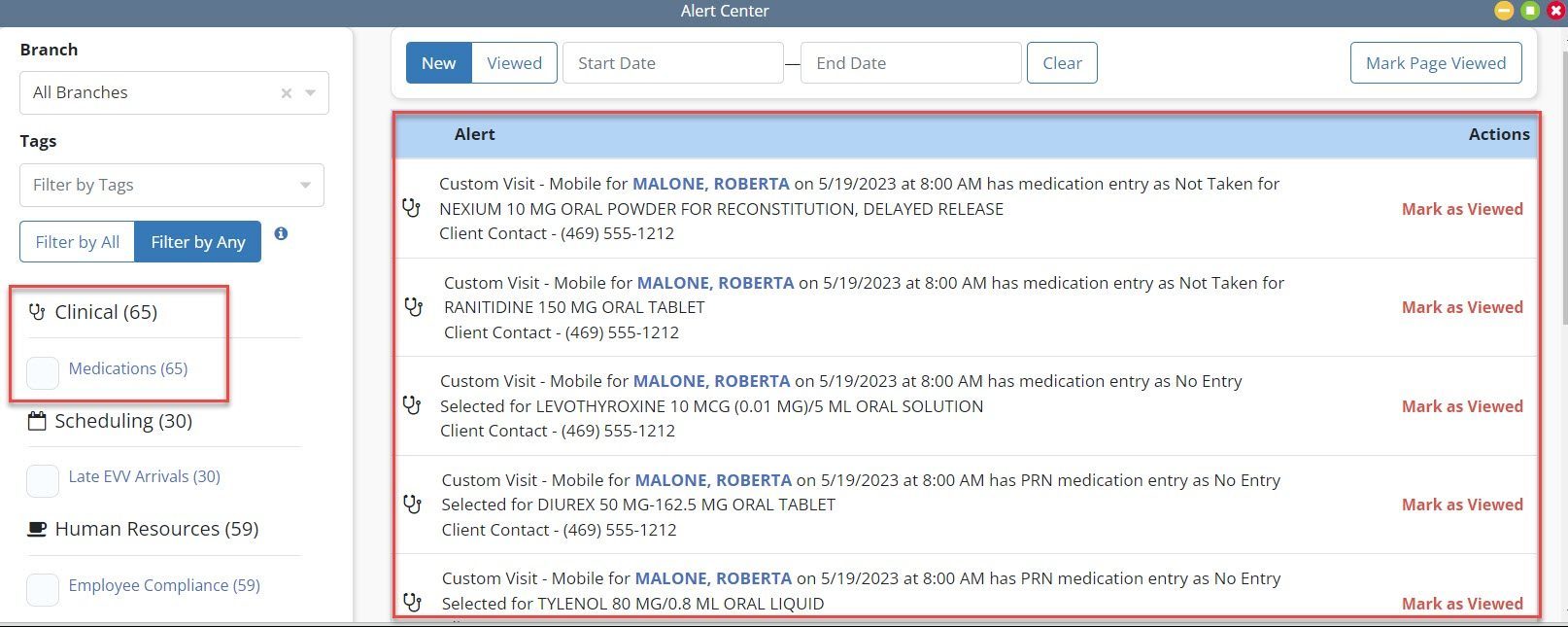Switch to the Viewed alerts tab
1568x627 pixels.
514,63
